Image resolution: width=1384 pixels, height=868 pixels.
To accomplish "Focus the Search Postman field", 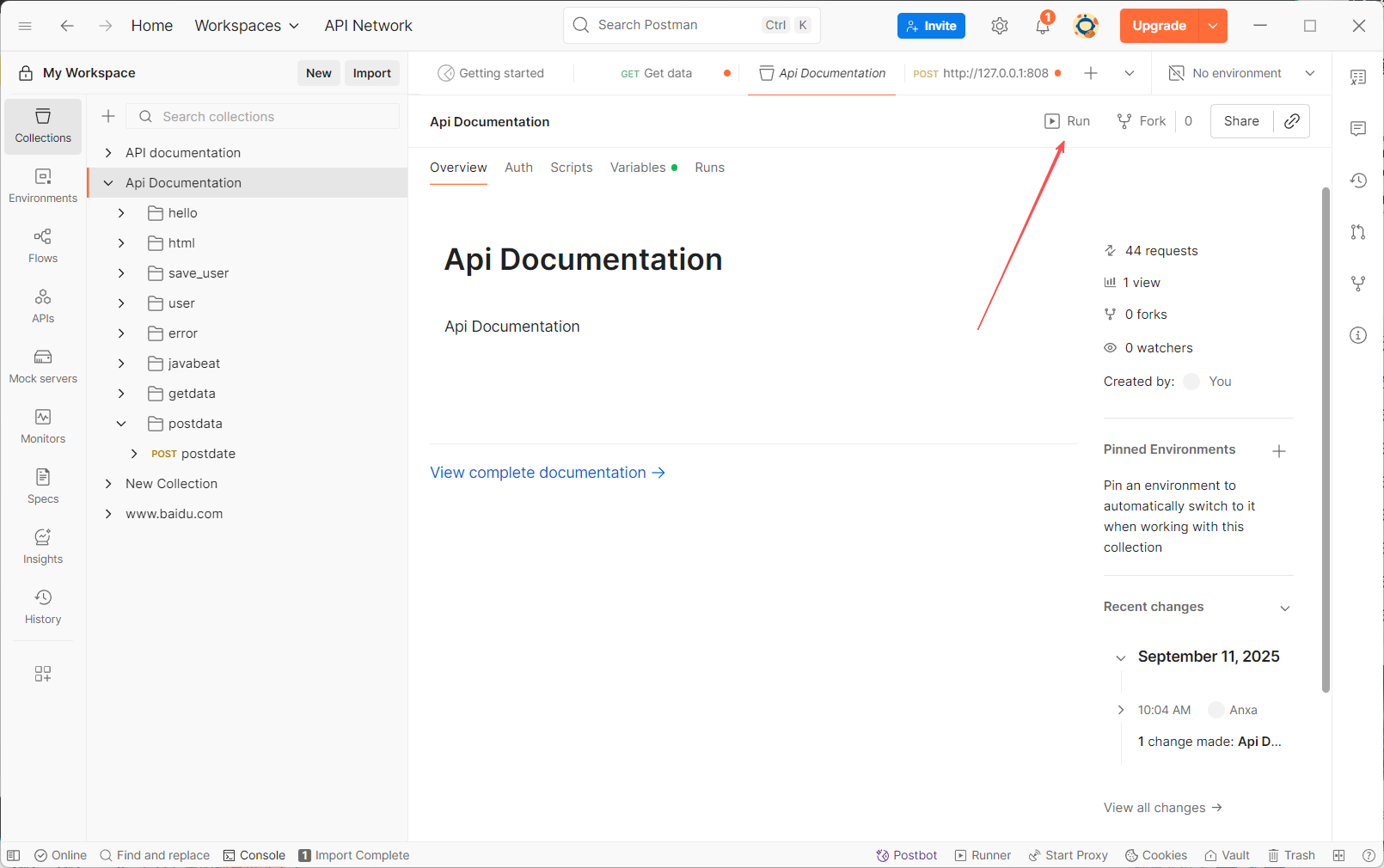I will 691,25.
